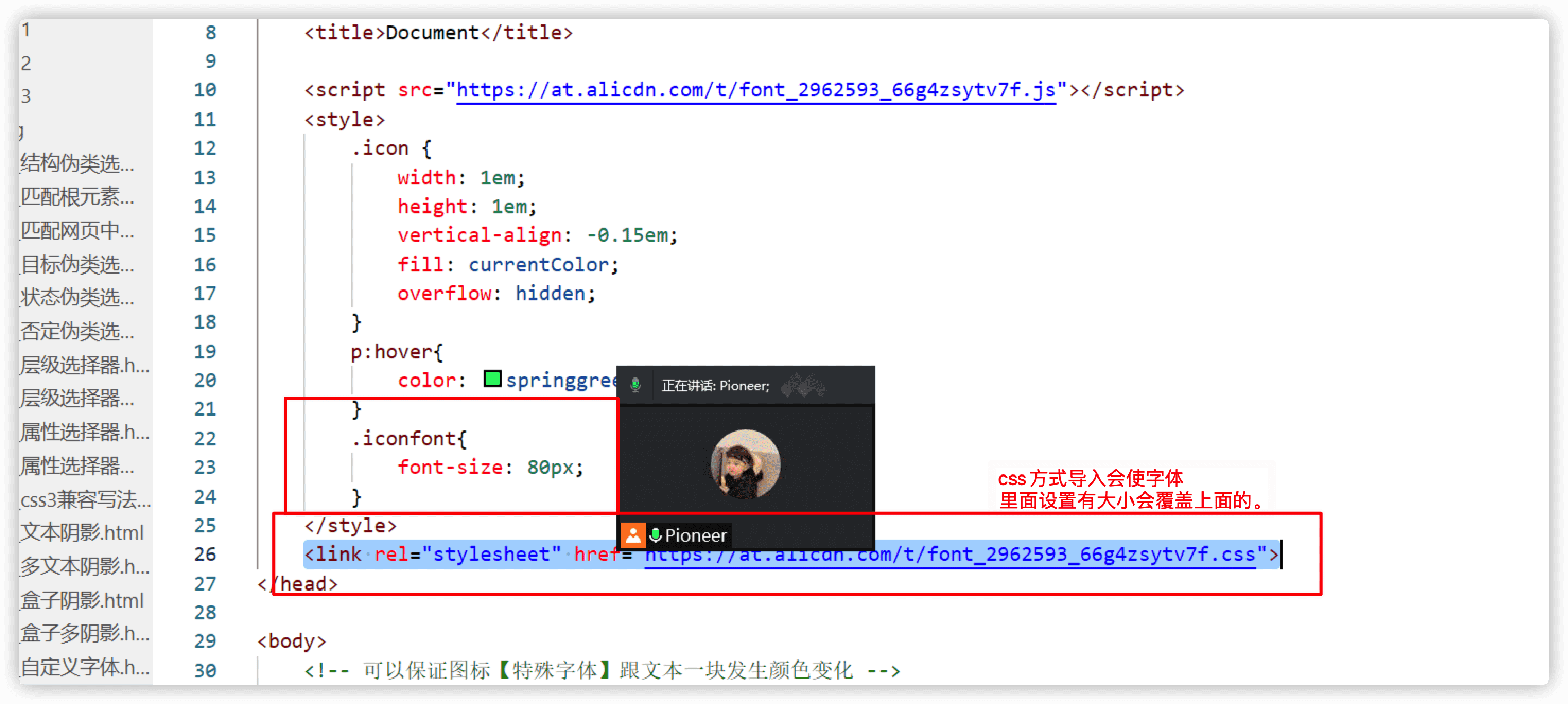Click line number 12 in the gutter

click(x=205, y=148)
